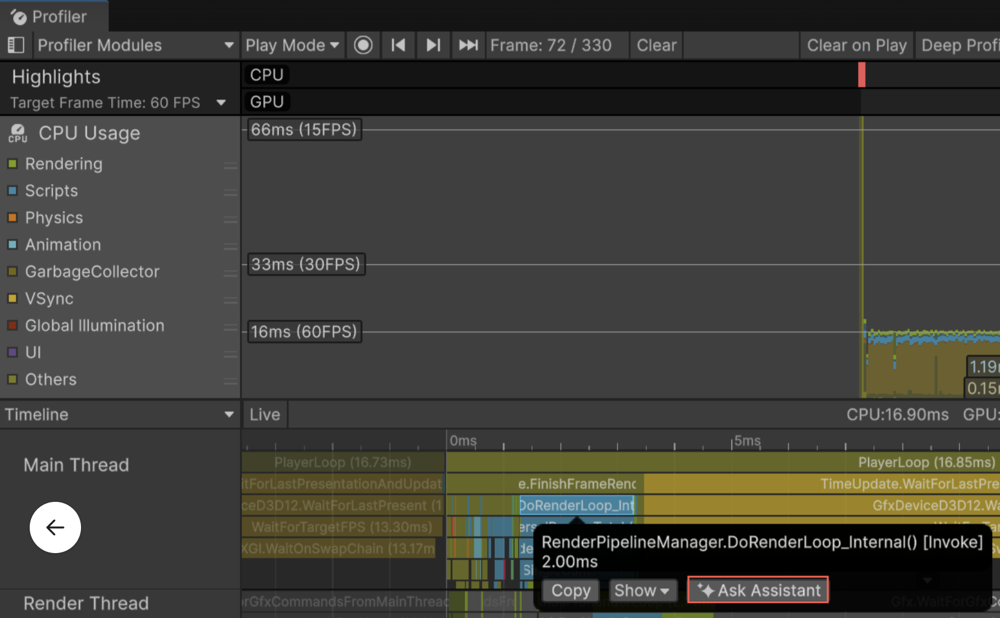Advance to the next frame arrow icon
This screenshot has width=1000, height=618.
[432, 45]
